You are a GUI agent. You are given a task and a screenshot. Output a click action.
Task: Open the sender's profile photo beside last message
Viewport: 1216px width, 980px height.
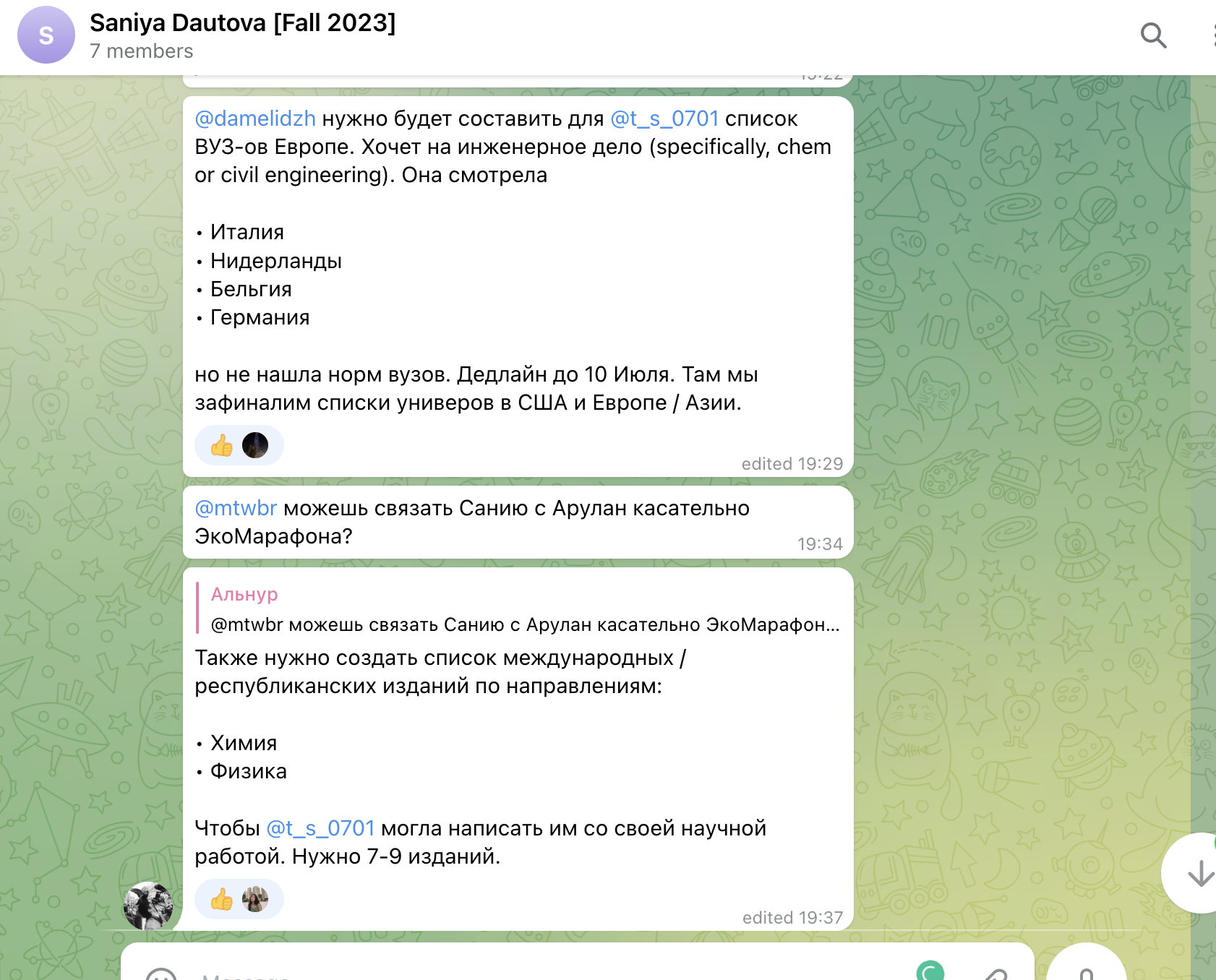(148, 905)
